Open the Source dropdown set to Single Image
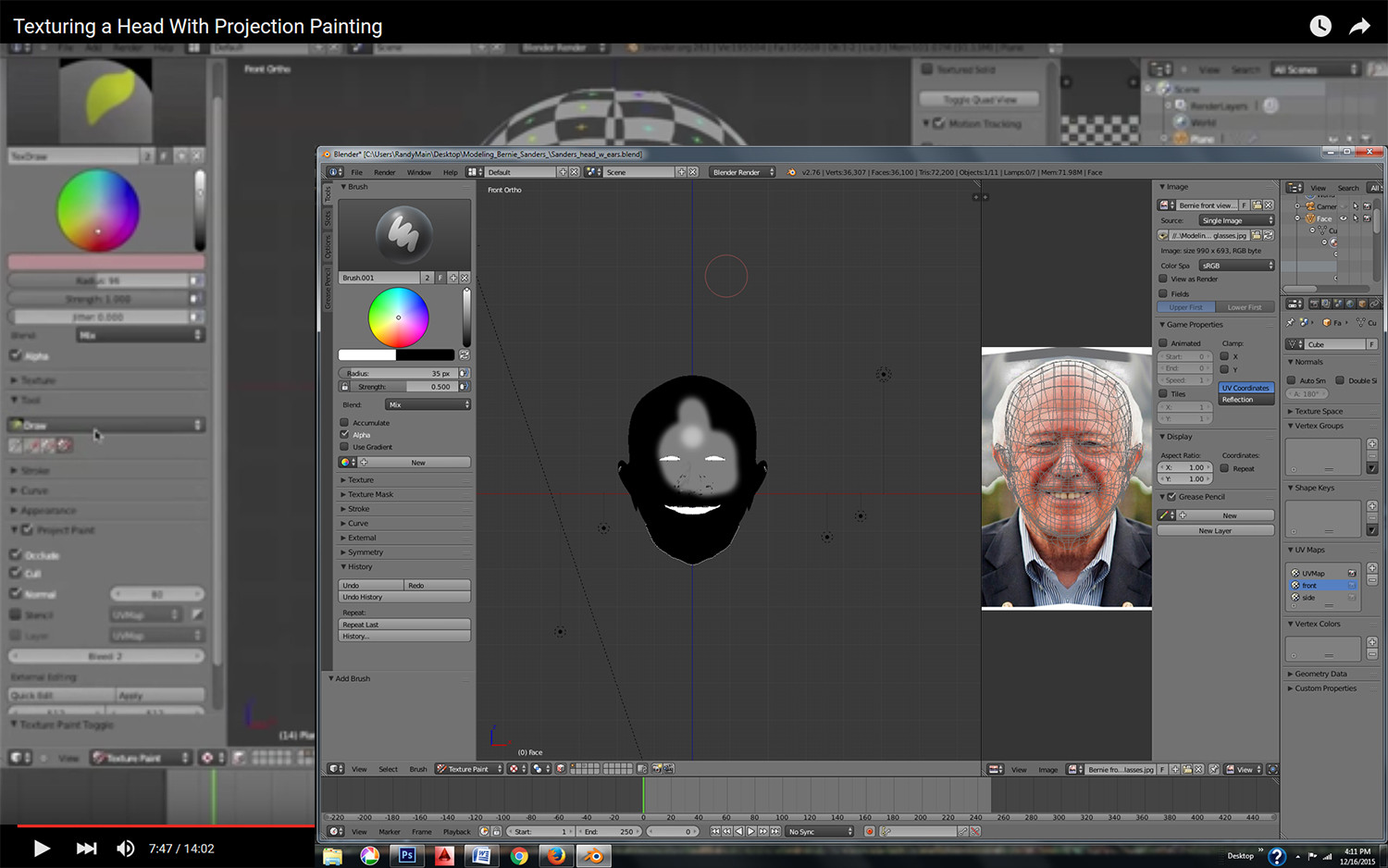 [1236, 220]
